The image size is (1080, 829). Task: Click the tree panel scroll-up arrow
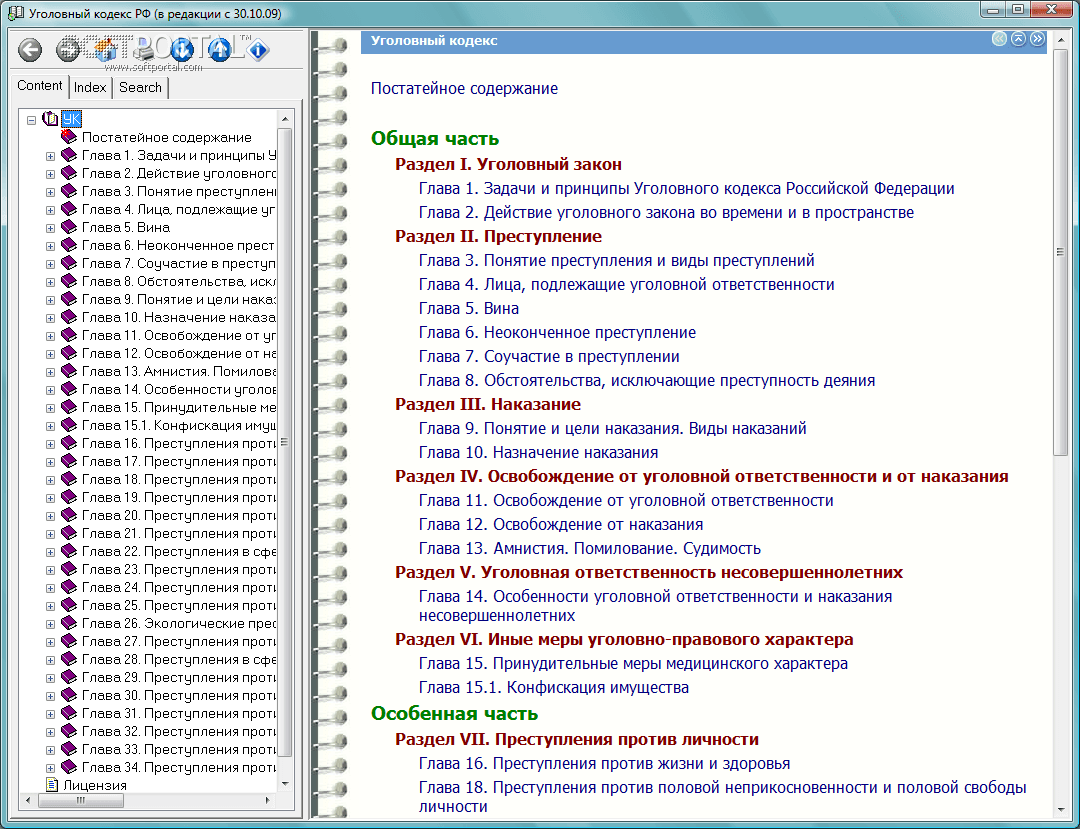(x=284, y=119)
